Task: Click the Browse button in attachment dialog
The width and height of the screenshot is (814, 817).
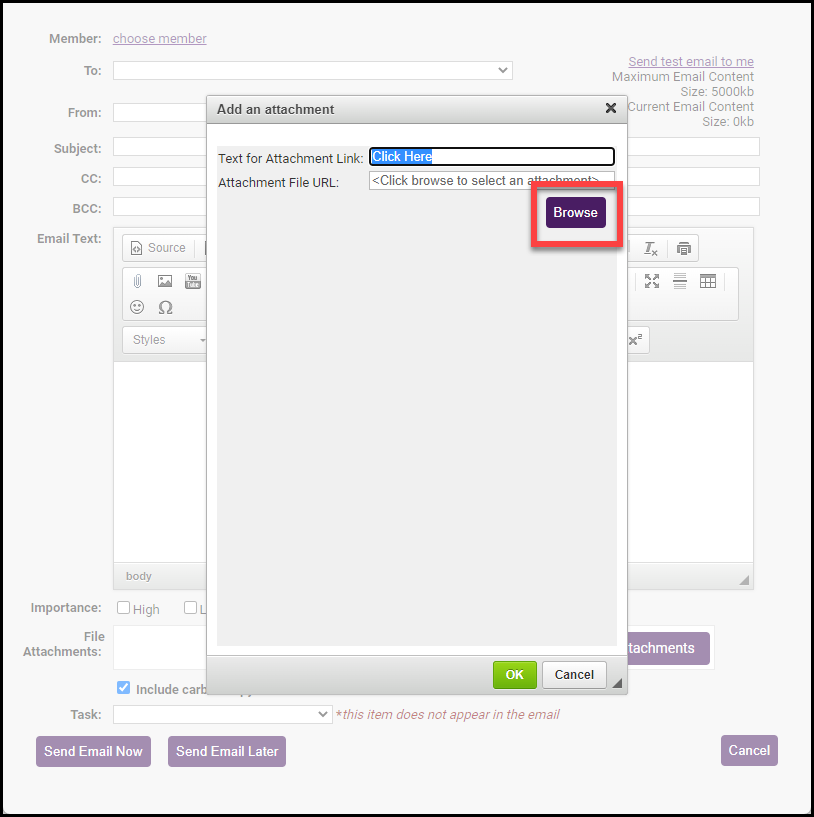Action: point(575,212)
